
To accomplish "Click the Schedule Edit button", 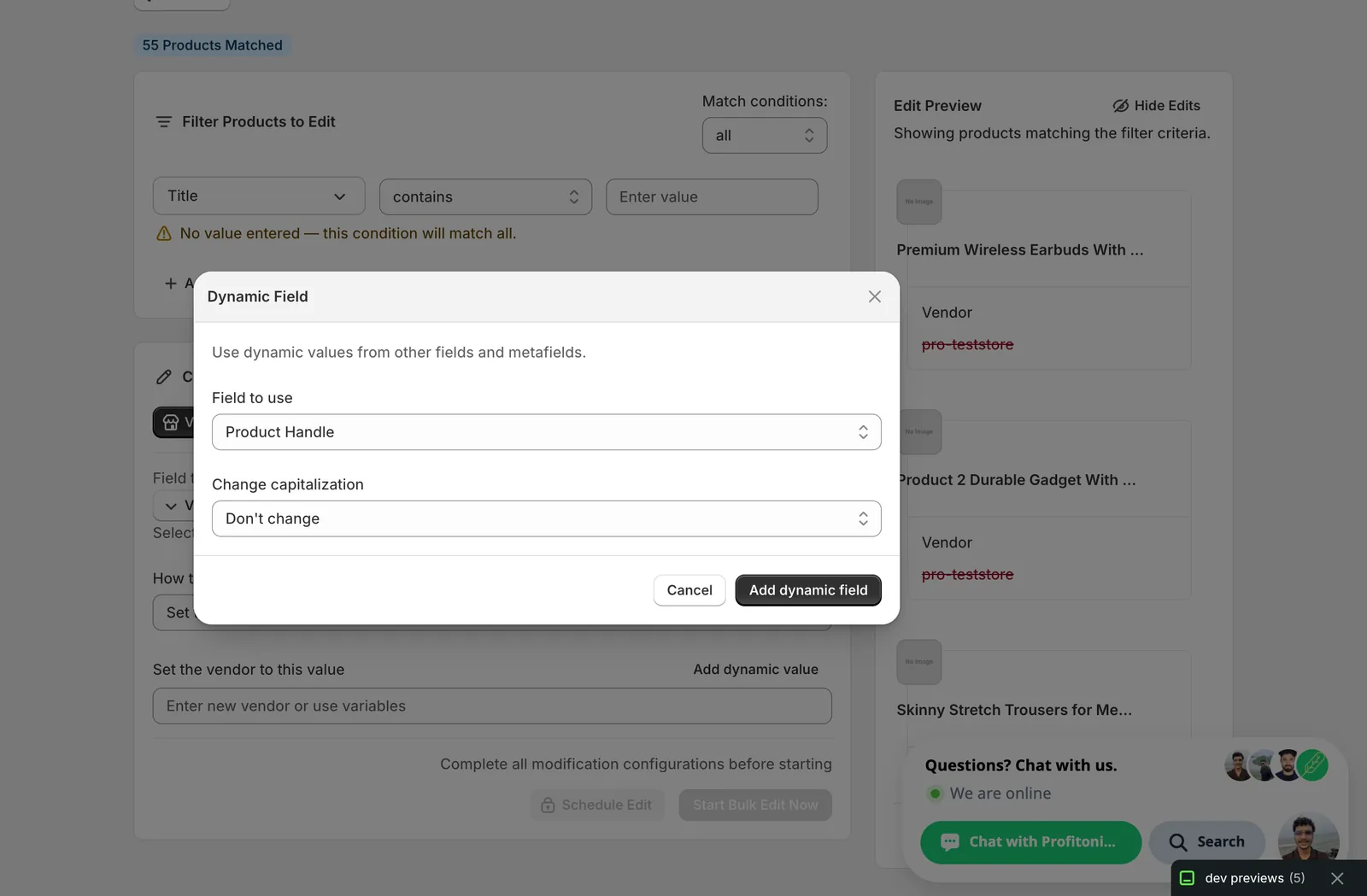I will (x=597, y=805).
